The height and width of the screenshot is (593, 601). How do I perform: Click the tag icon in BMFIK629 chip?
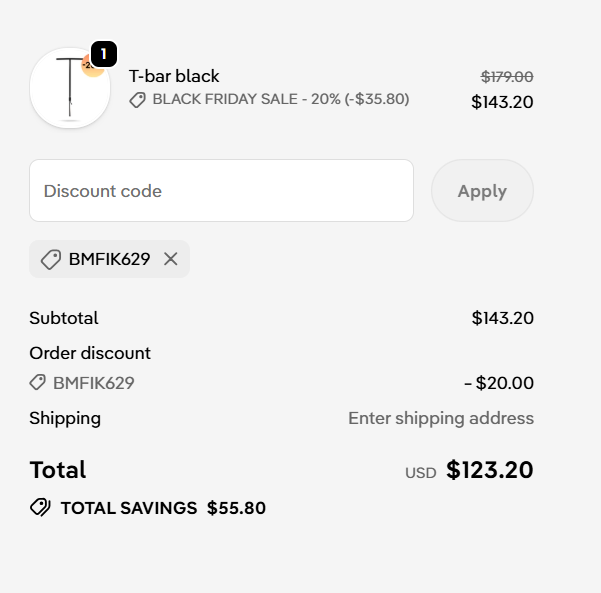[x=50, y=259]
